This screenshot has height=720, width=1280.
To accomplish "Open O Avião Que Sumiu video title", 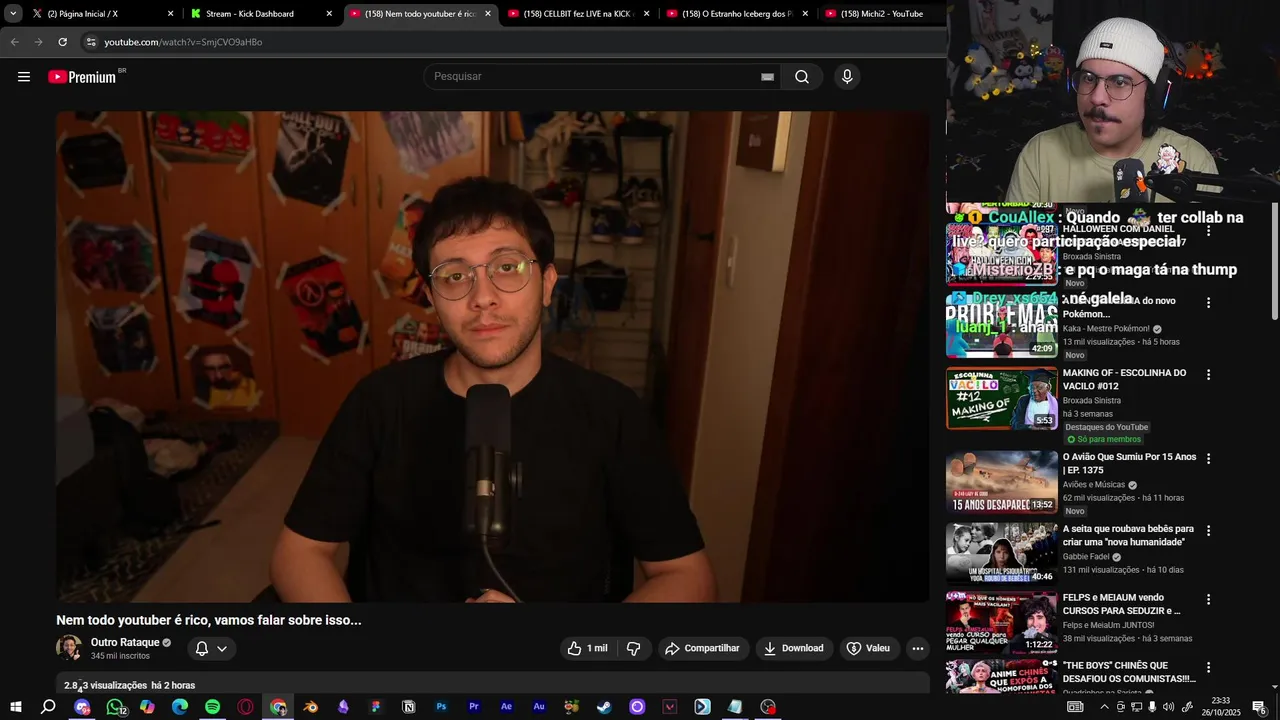I will tap(1129, 464).
